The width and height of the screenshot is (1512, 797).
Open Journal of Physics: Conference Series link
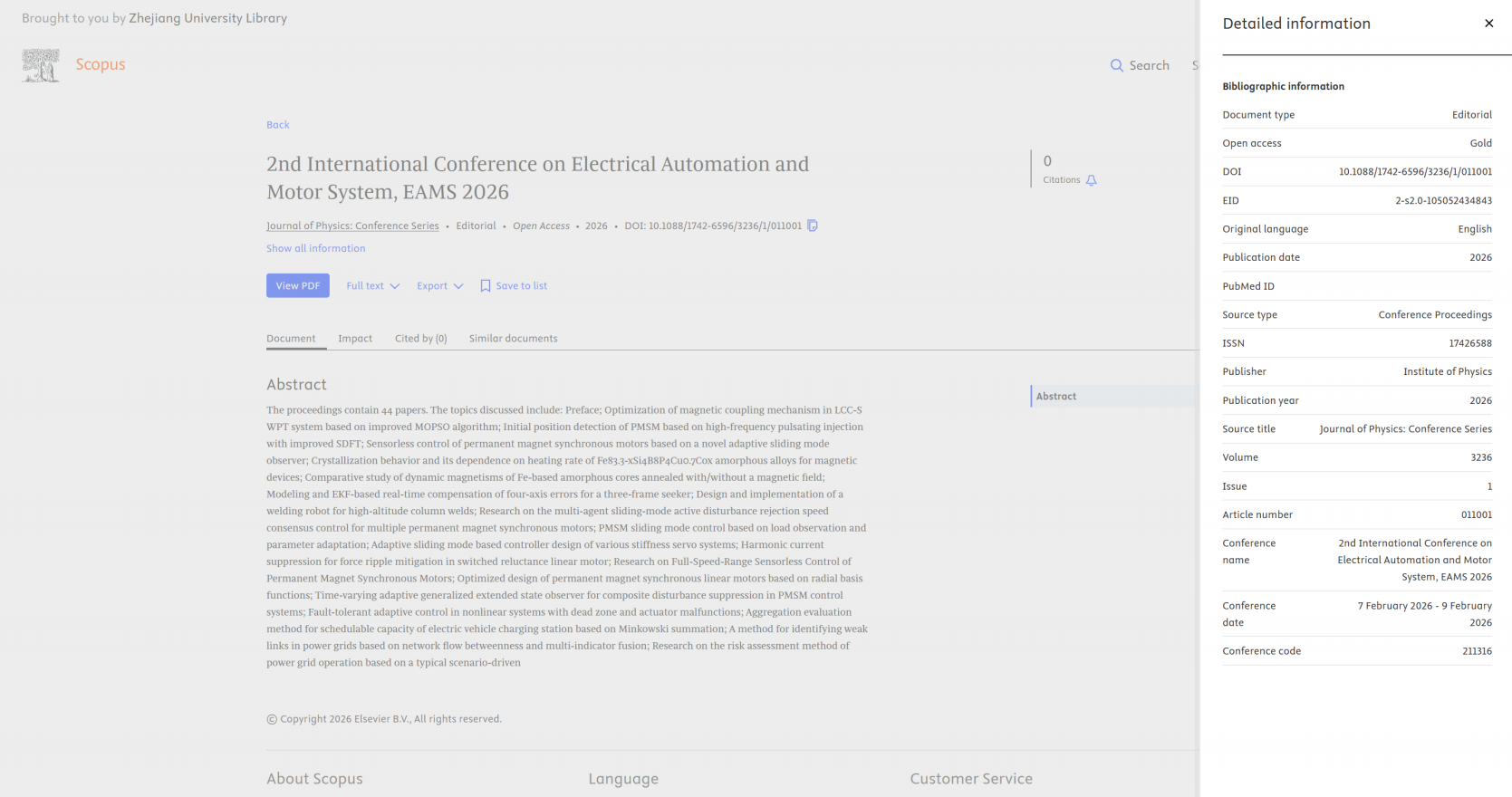(352, 226)
